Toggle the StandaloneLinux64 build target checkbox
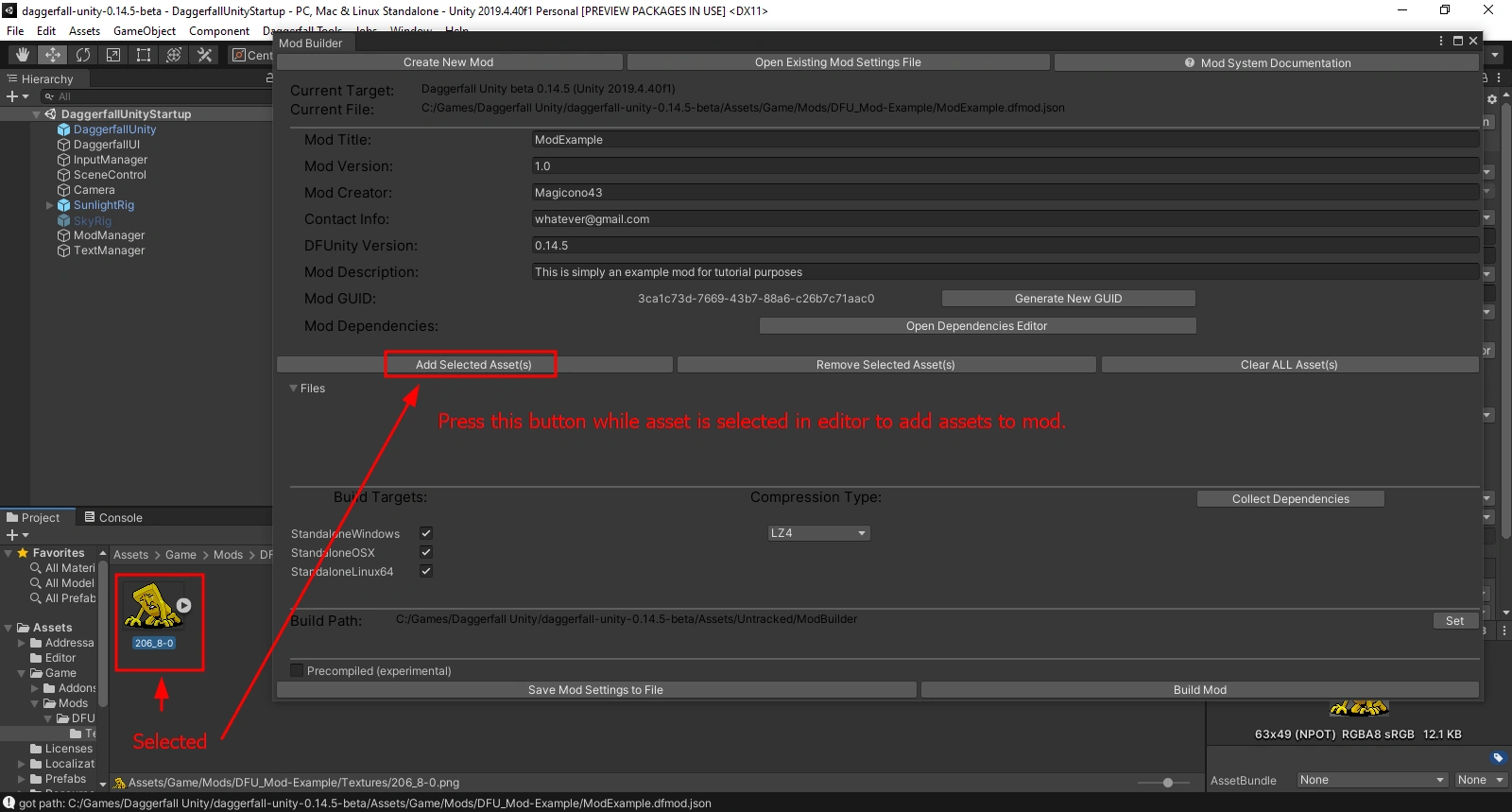This screenshot has width=1512, height=812. [426, 571]
